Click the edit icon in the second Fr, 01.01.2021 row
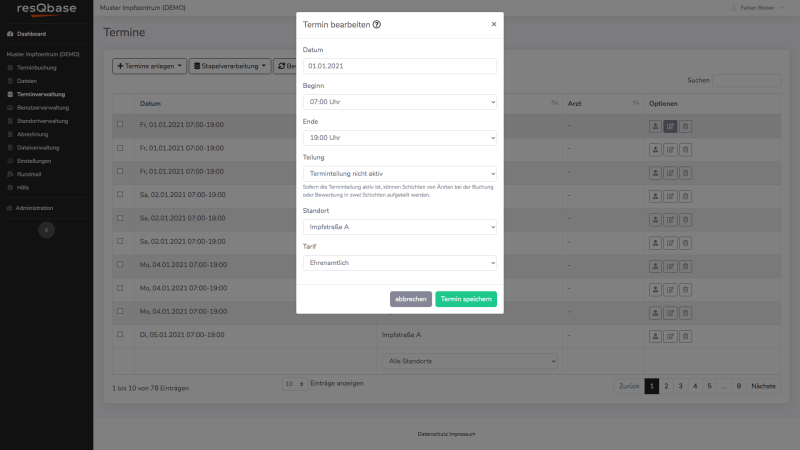 coord(670,149)
